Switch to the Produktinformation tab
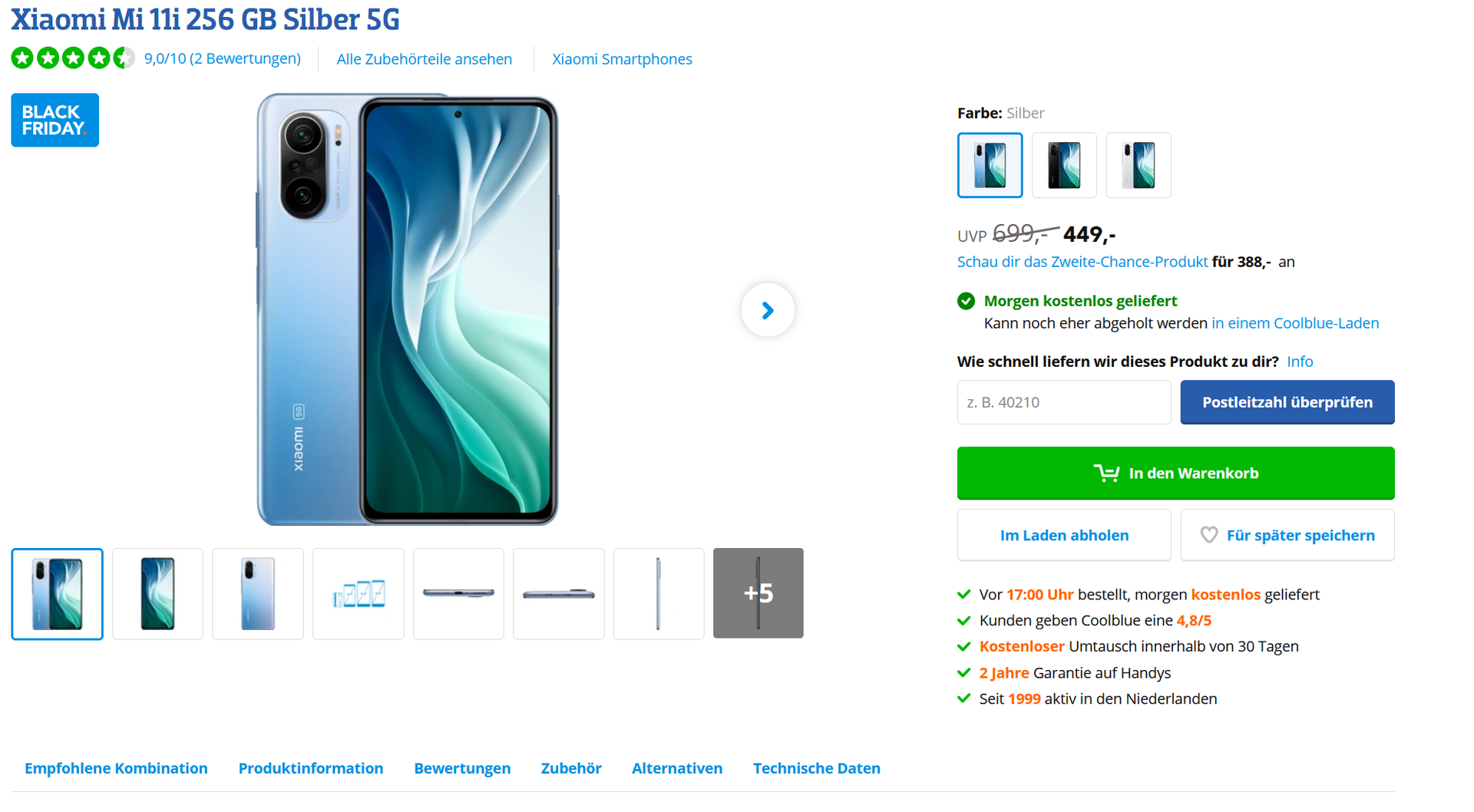 (x=311, y=768)
